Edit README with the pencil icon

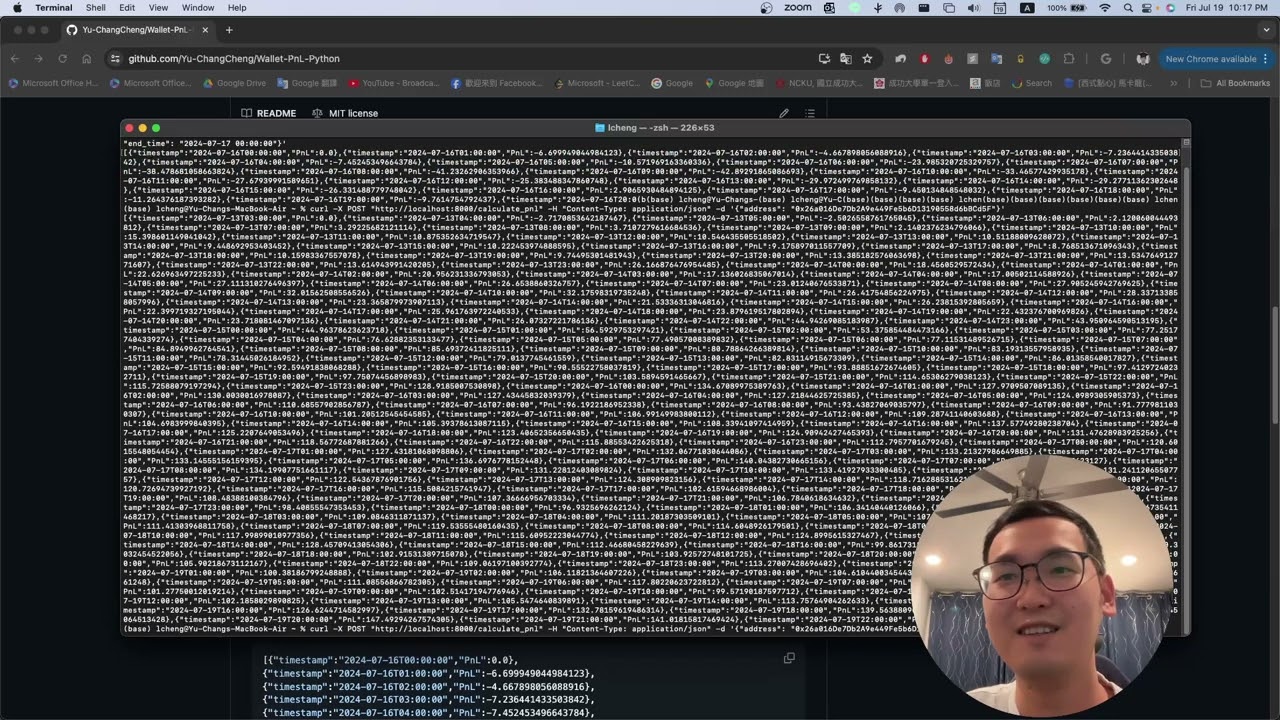click(784, 113)
